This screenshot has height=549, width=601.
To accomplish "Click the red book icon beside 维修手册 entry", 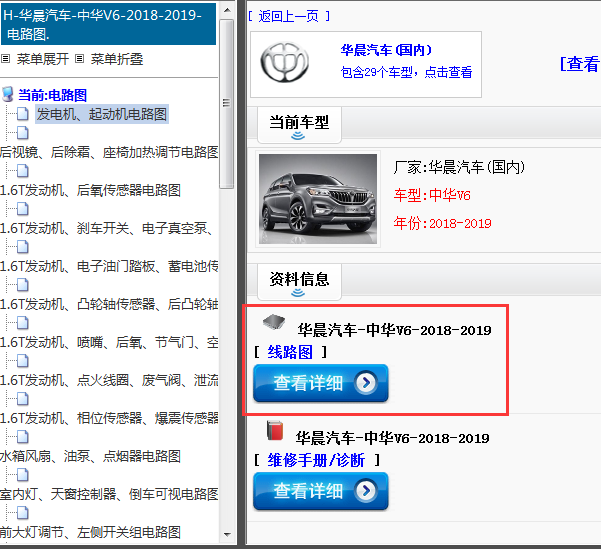I will coord(275,430).
